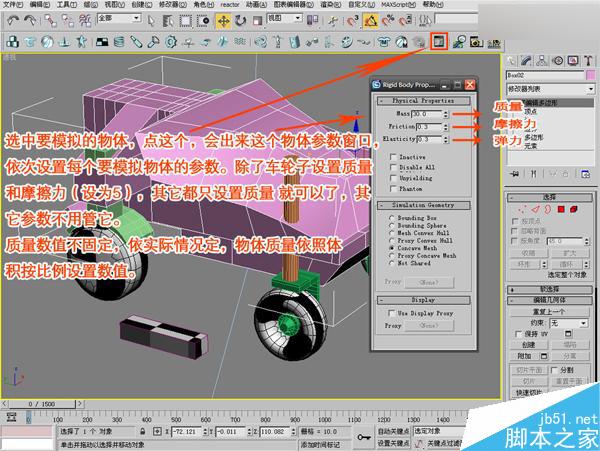Collapse the Simulation Geometry rollout
The image size is (600, 451).
pos(424,205)
